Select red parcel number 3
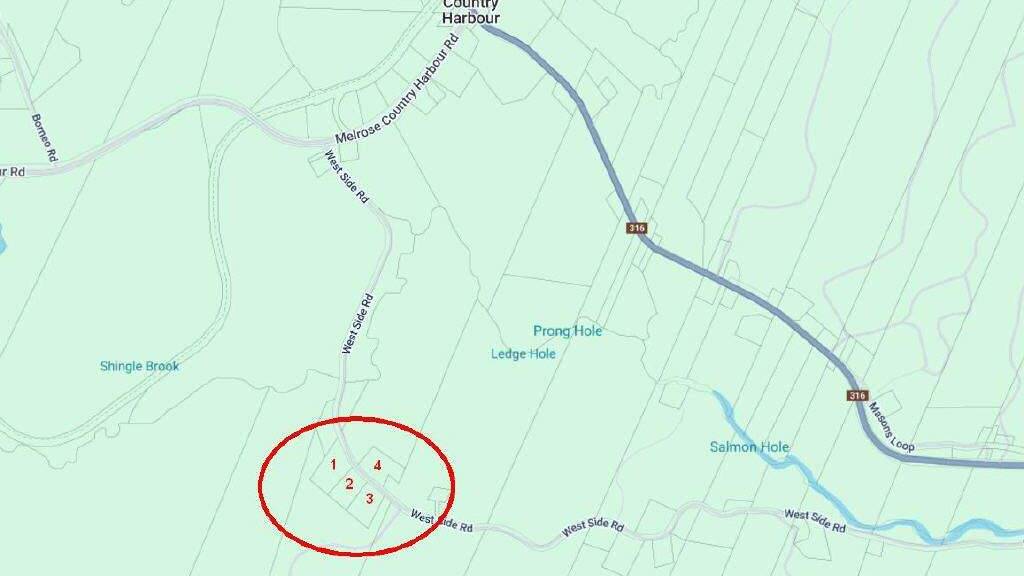 point(370,499)
